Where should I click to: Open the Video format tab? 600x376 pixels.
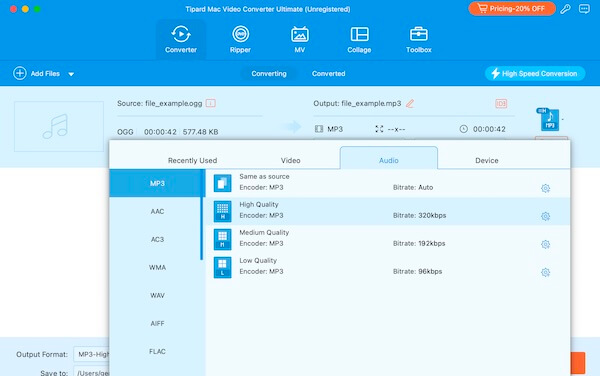pyautogui.click(x=290, y=160)
